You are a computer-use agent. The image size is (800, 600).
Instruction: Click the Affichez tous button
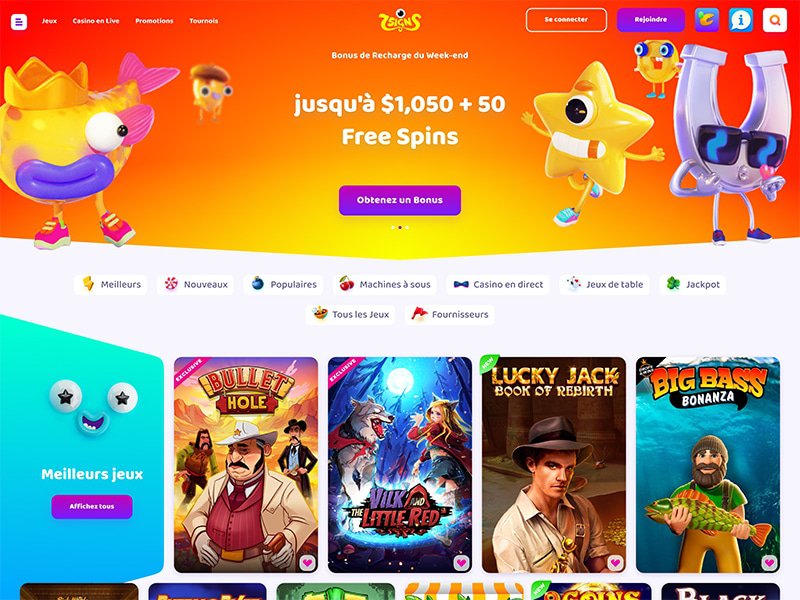point(92,507)
